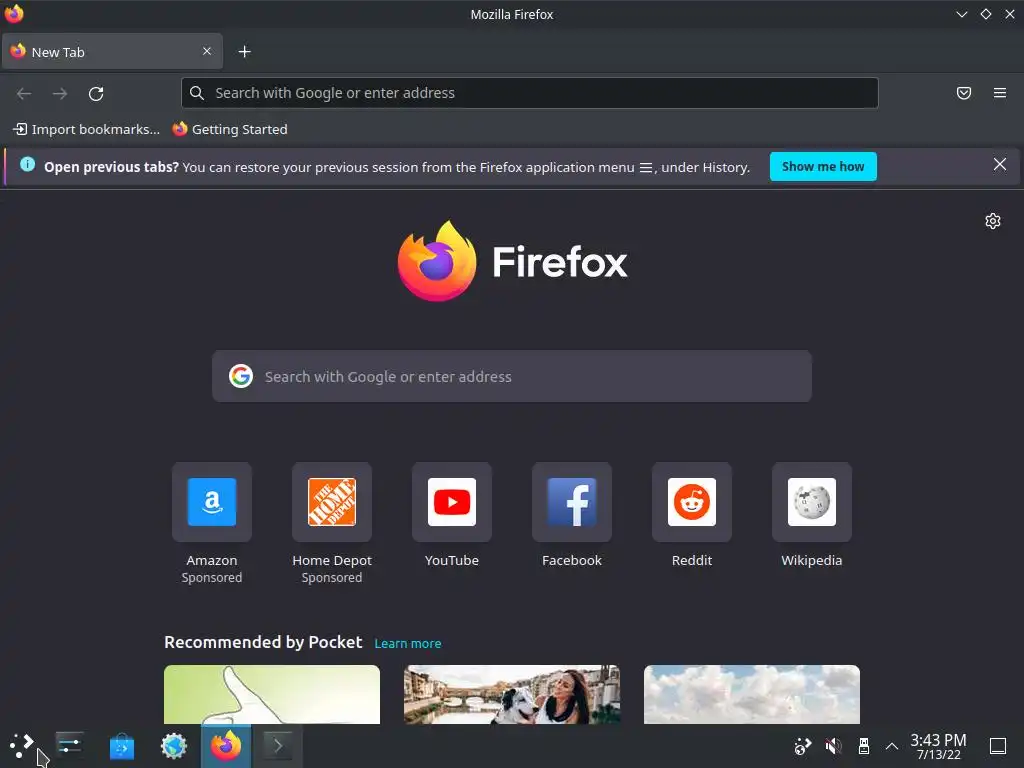Click Import bookmarks in bookmarks toolbar
Image resolution: width=1024 pixels, height=768 pixels.
(x=87, y=129)
